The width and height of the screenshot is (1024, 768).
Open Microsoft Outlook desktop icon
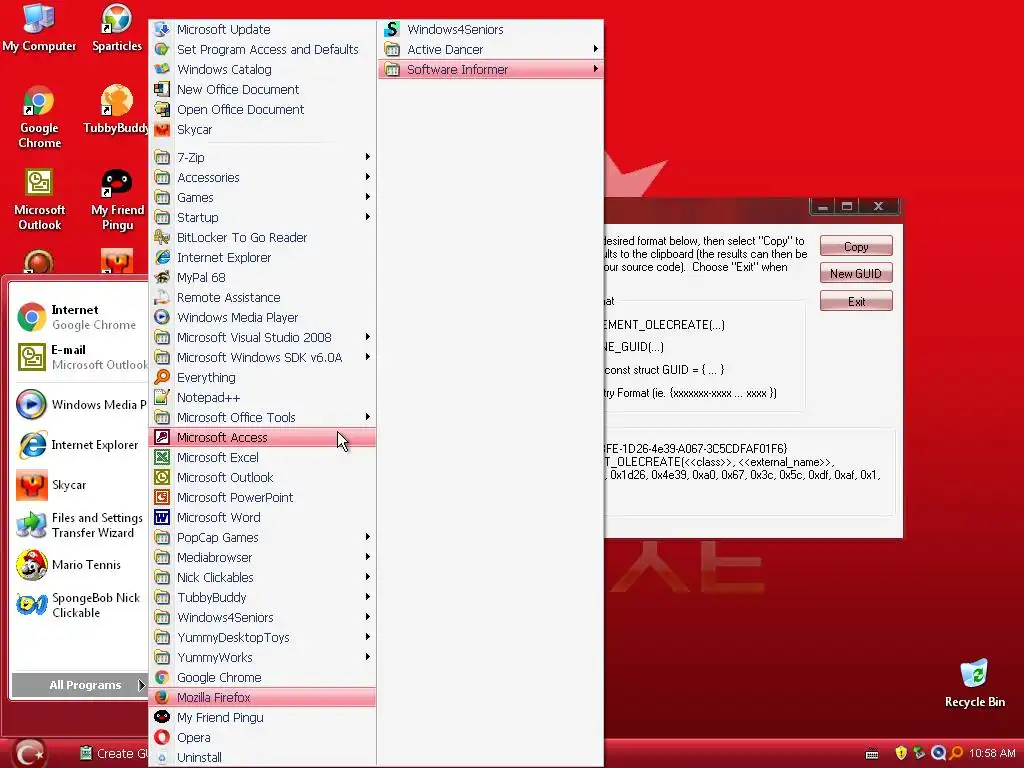[x=39, y=200]
